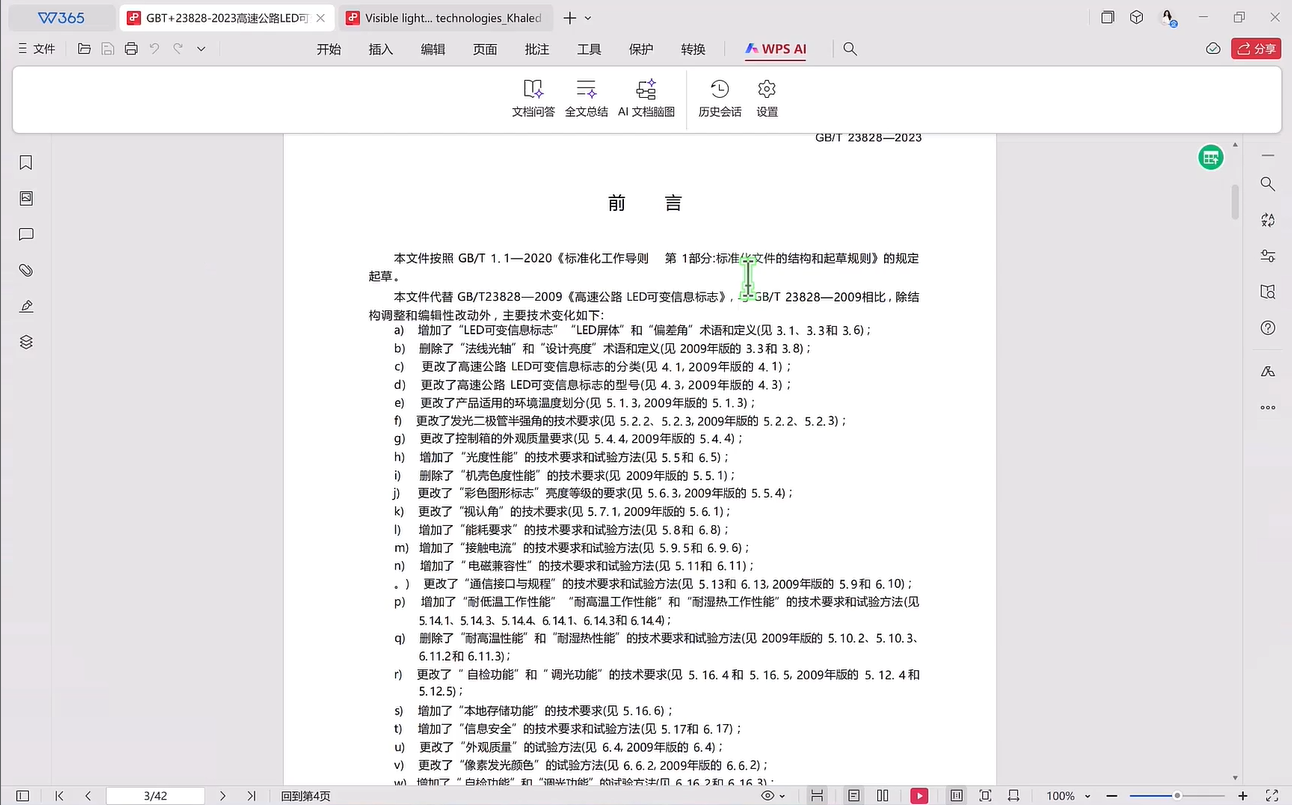Viewport: 1292px width, 805px height.
Task: Open the layers panel in left sidebar
Action: click(26, 342)
